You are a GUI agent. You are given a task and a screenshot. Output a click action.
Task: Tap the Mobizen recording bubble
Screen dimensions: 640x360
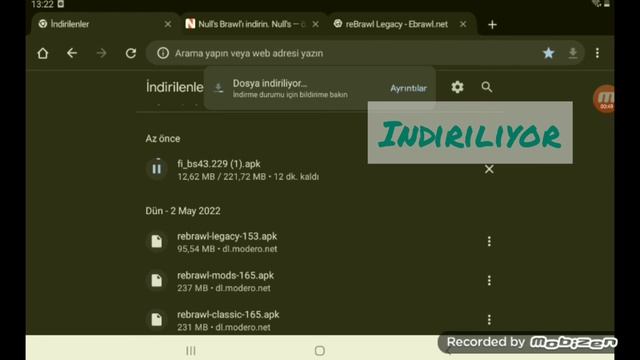point(604,99)
